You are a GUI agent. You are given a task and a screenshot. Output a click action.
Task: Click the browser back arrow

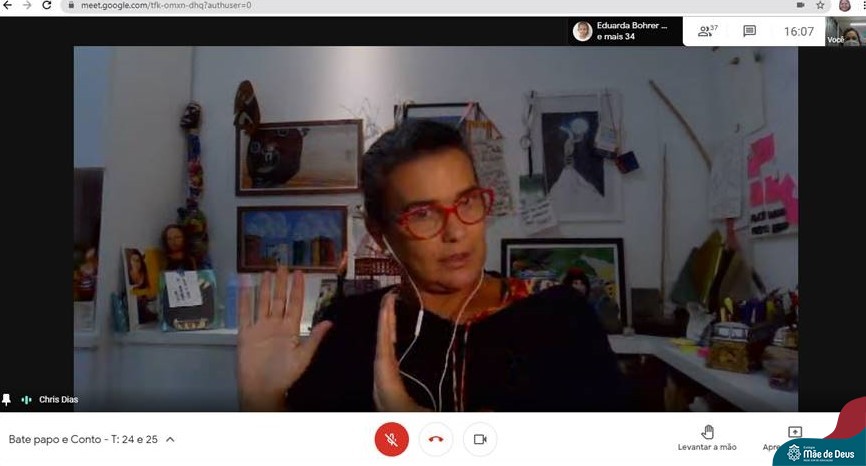click(8, 5)
